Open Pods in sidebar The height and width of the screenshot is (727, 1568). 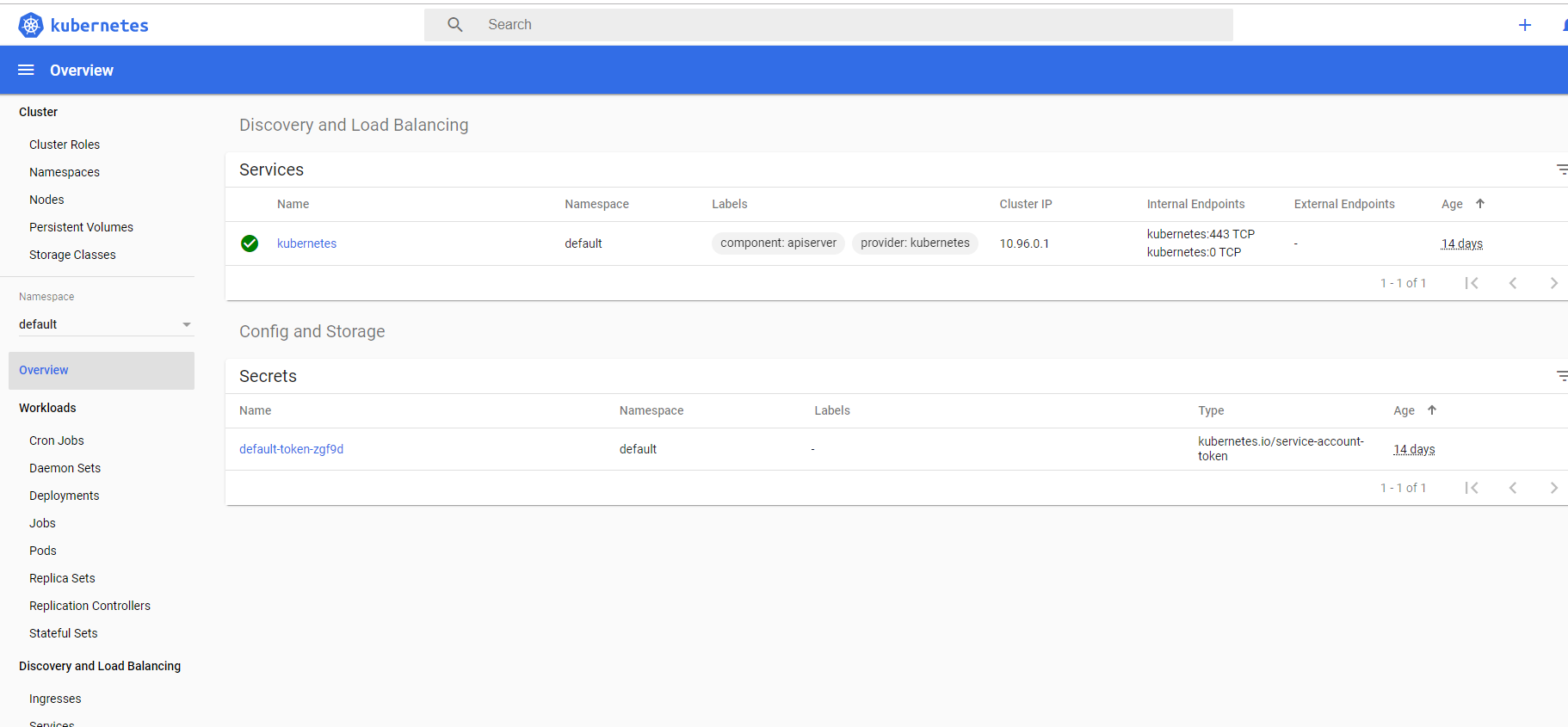43,551
